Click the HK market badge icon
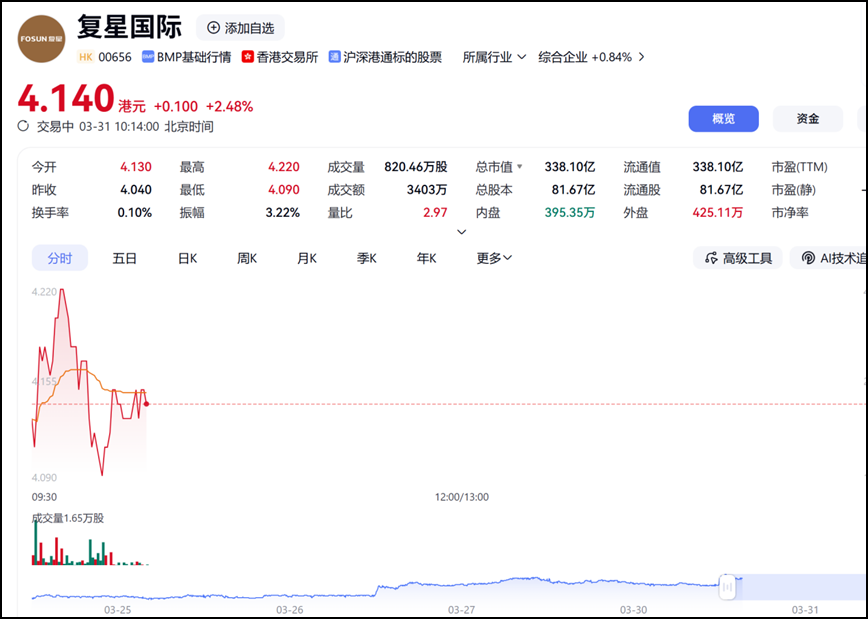Viewport: 868px width, 619px height. point(86,57)
